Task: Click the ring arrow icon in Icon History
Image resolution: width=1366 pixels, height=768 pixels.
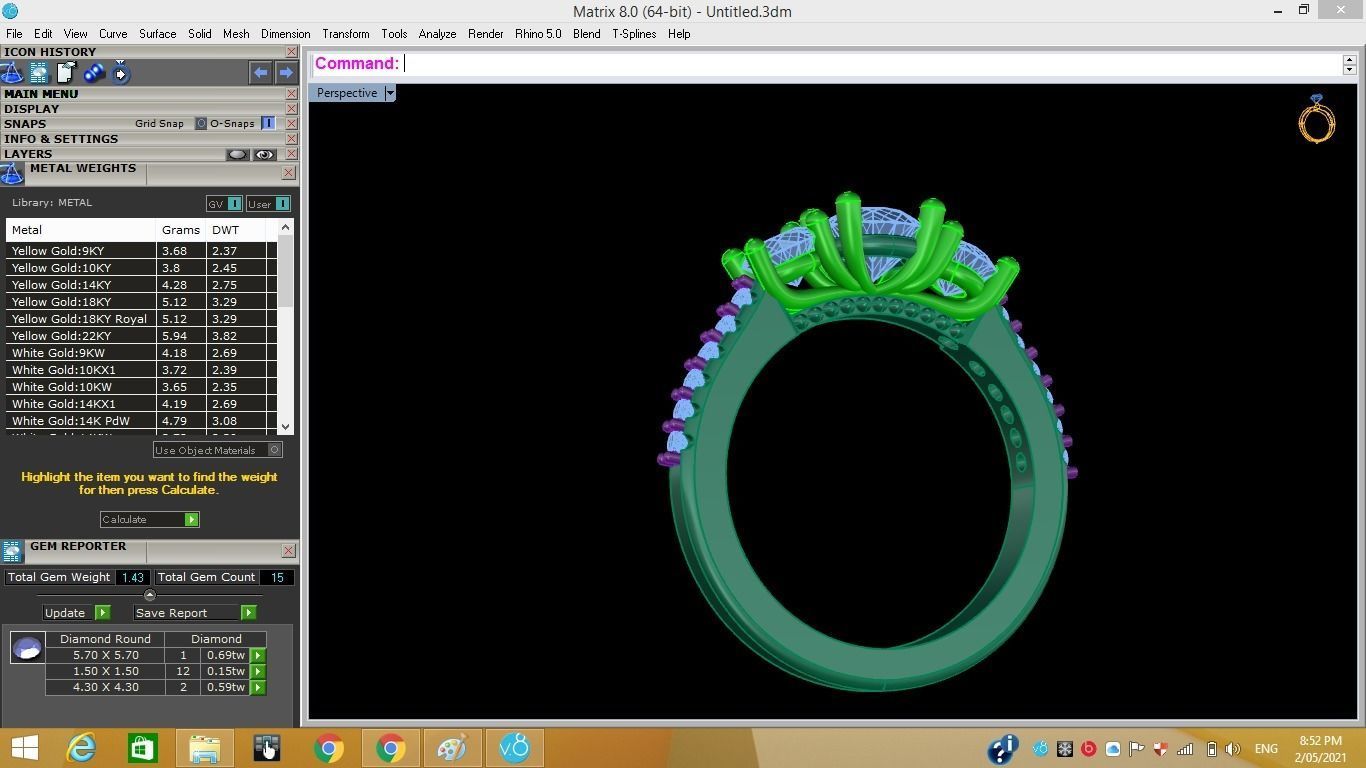Action: 121,73
